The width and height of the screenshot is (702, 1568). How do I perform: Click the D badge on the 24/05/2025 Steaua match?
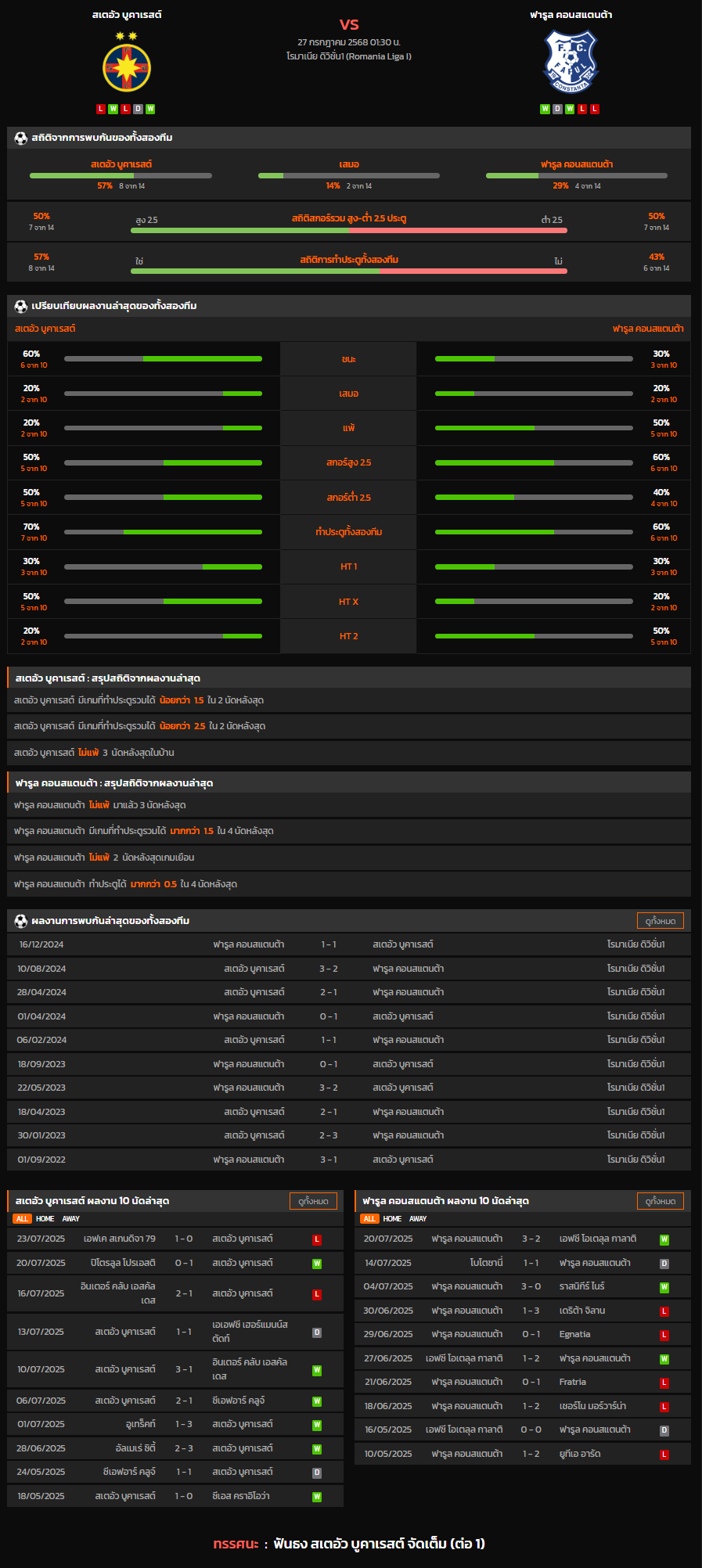pos(317,1473)
